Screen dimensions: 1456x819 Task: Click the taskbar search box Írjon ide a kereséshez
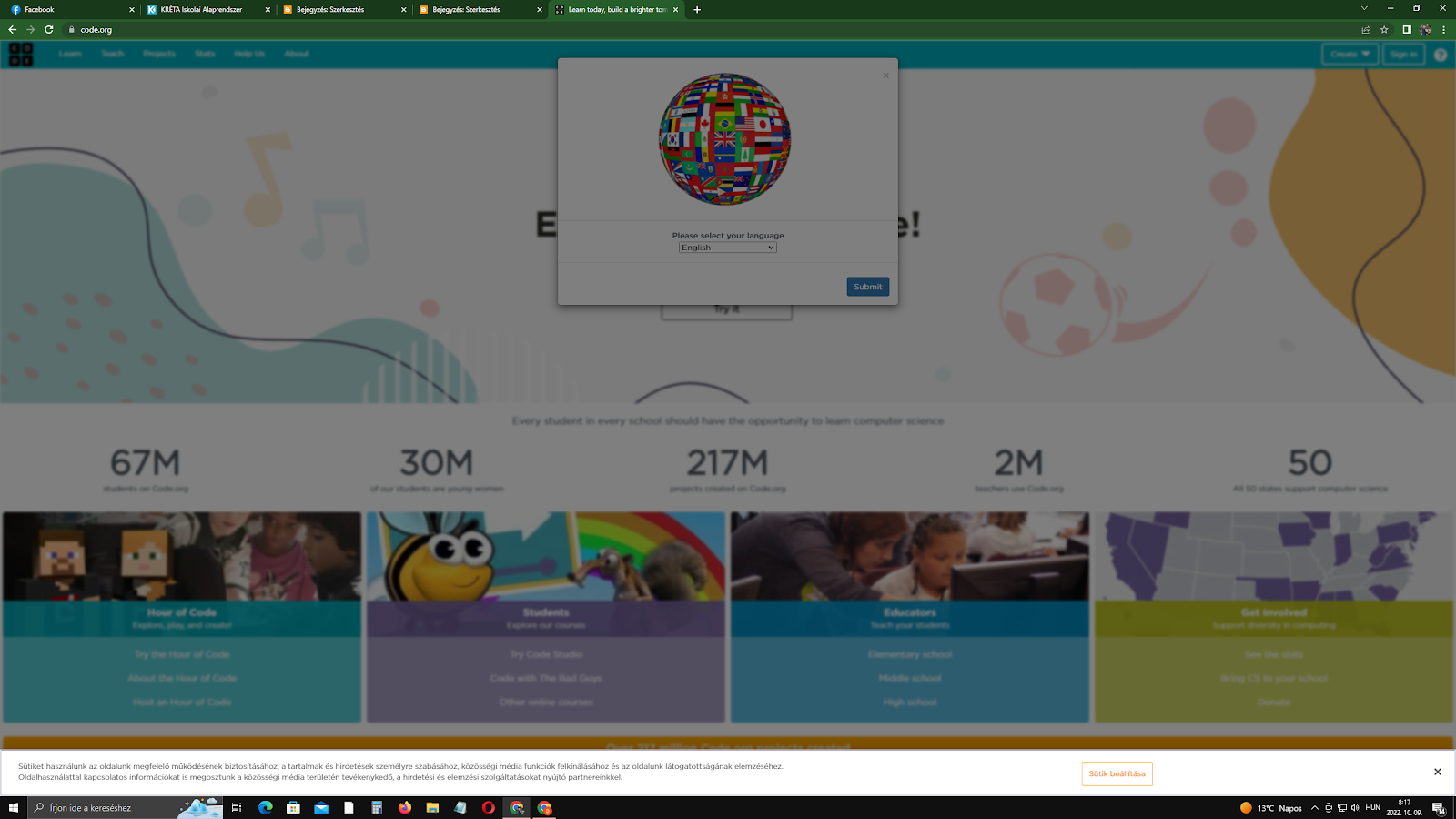(x=126, y=807)
